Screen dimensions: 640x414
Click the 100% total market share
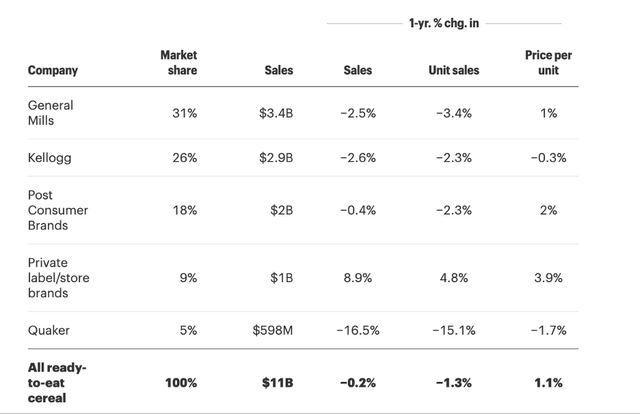click(182, 382)
